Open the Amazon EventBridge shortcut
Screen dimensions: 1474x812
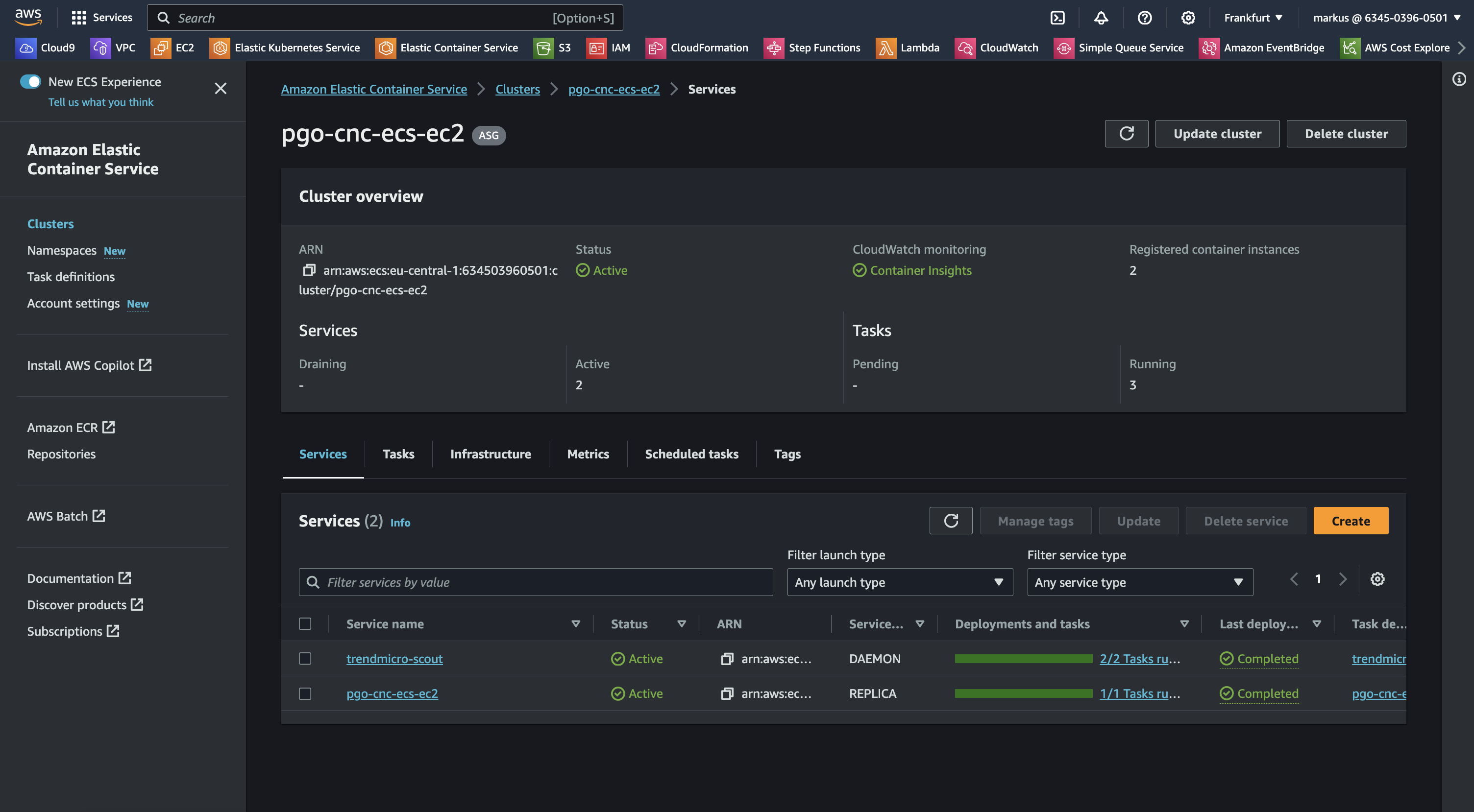pyautogui.click(x=1261, y=48)
